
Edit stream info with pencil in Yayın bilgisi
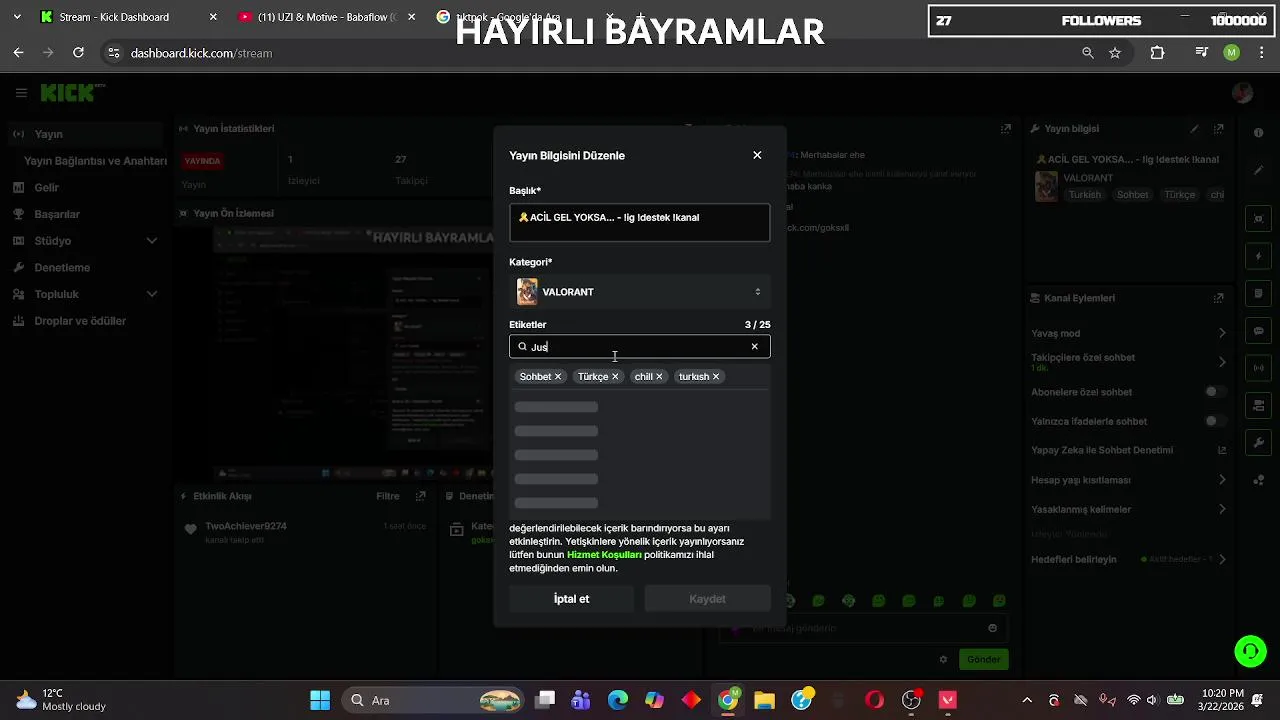[1194, 129]
